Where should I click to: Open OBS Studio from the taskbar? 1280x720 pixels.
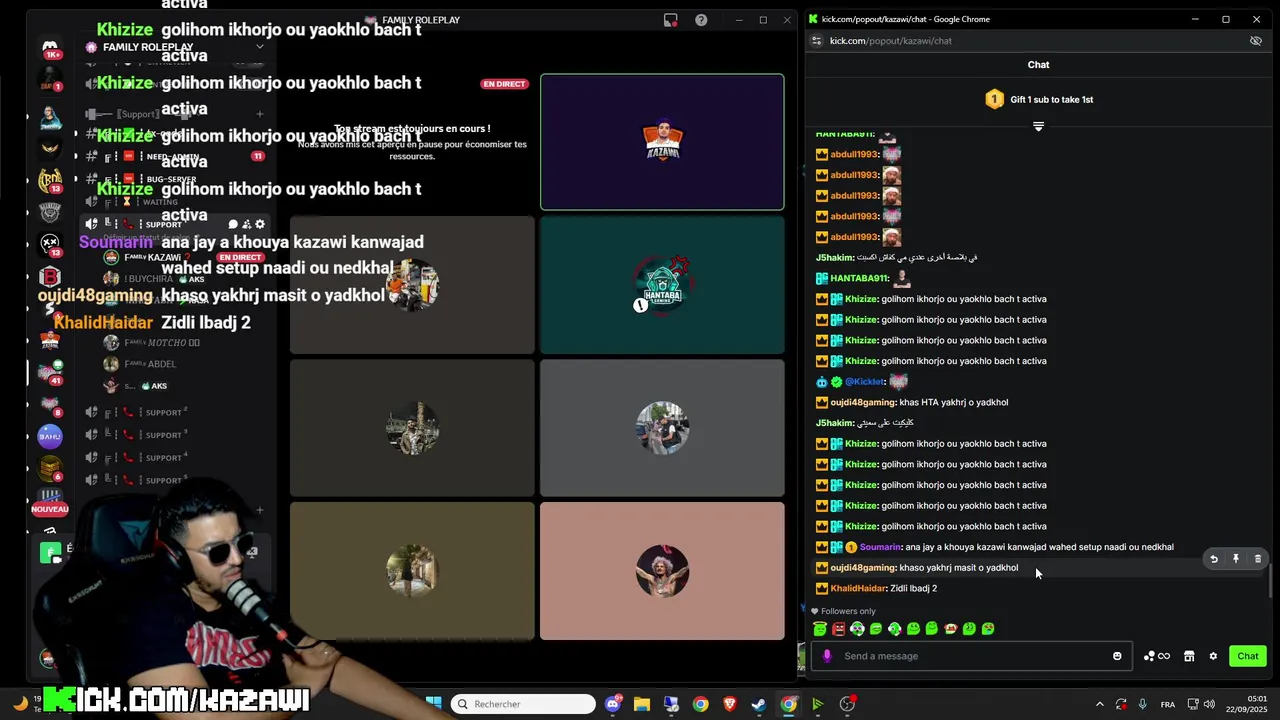click(x=847, y=704)
